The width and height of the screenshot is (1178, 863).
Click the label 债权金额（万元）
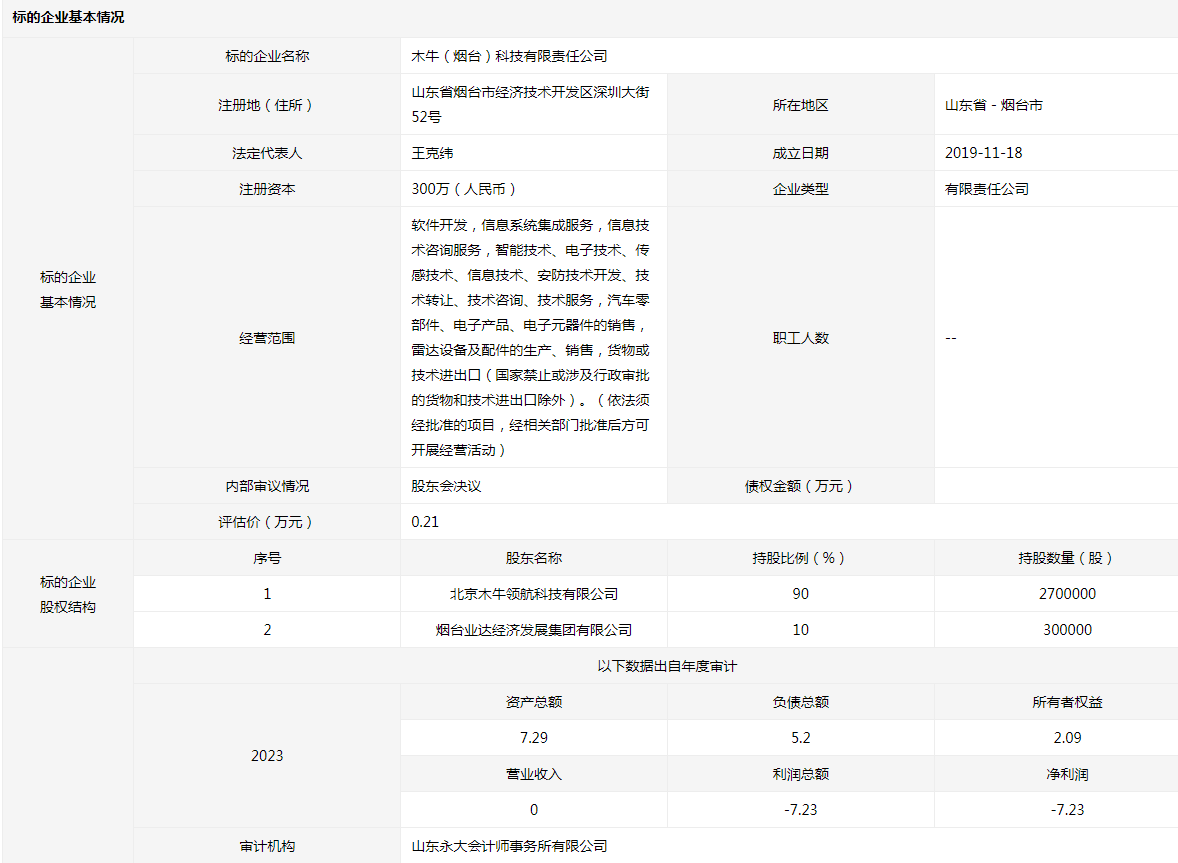click(x=800, y=487)
